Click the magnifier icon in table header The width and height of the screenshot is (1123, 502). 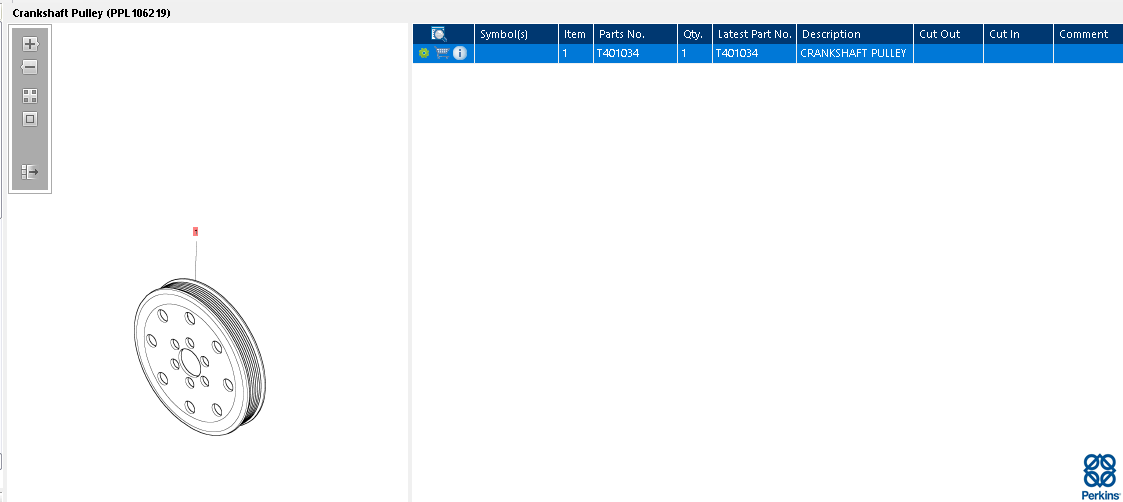pos(439,34)
